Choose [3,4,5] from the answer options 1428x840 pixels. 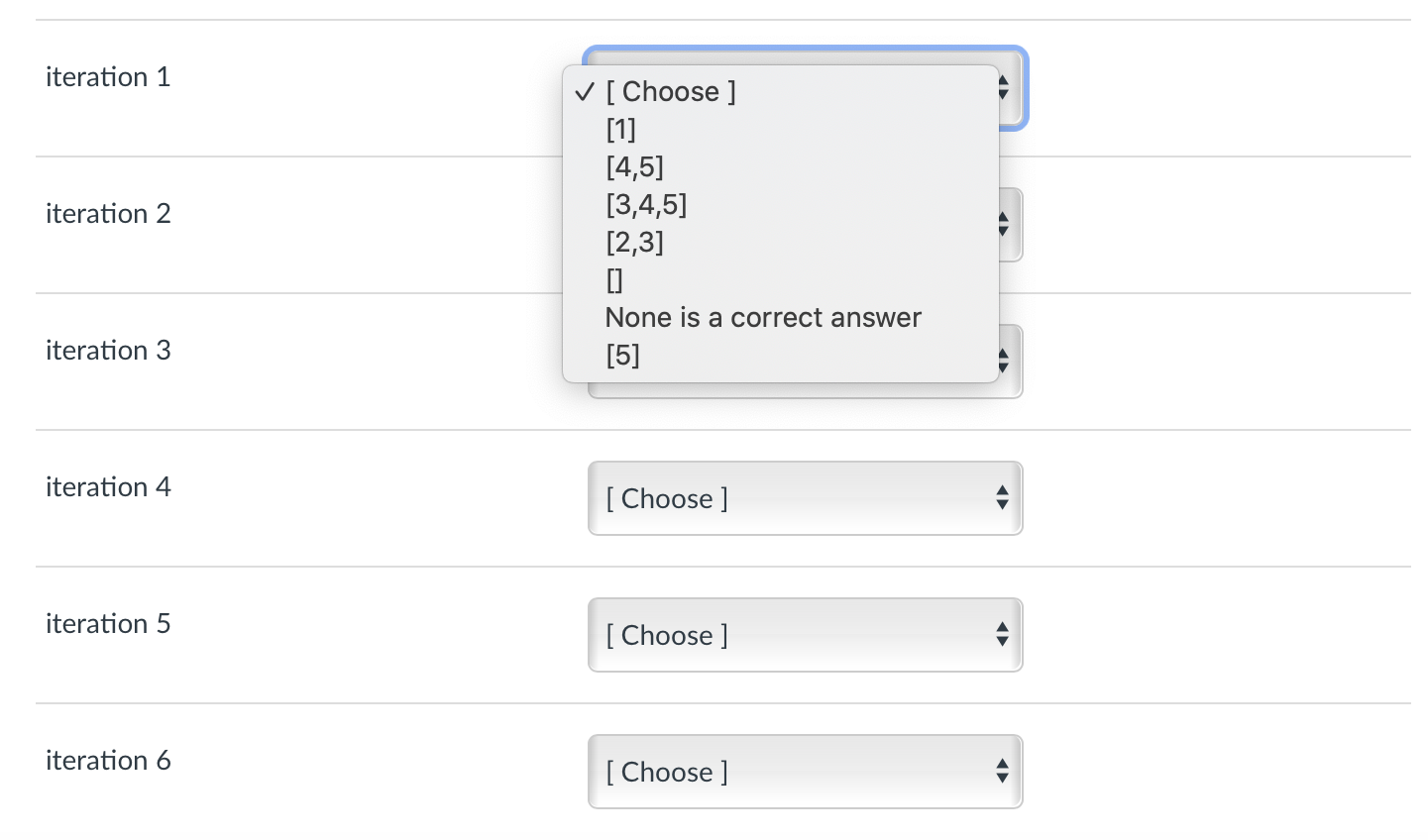pos(645,204)
